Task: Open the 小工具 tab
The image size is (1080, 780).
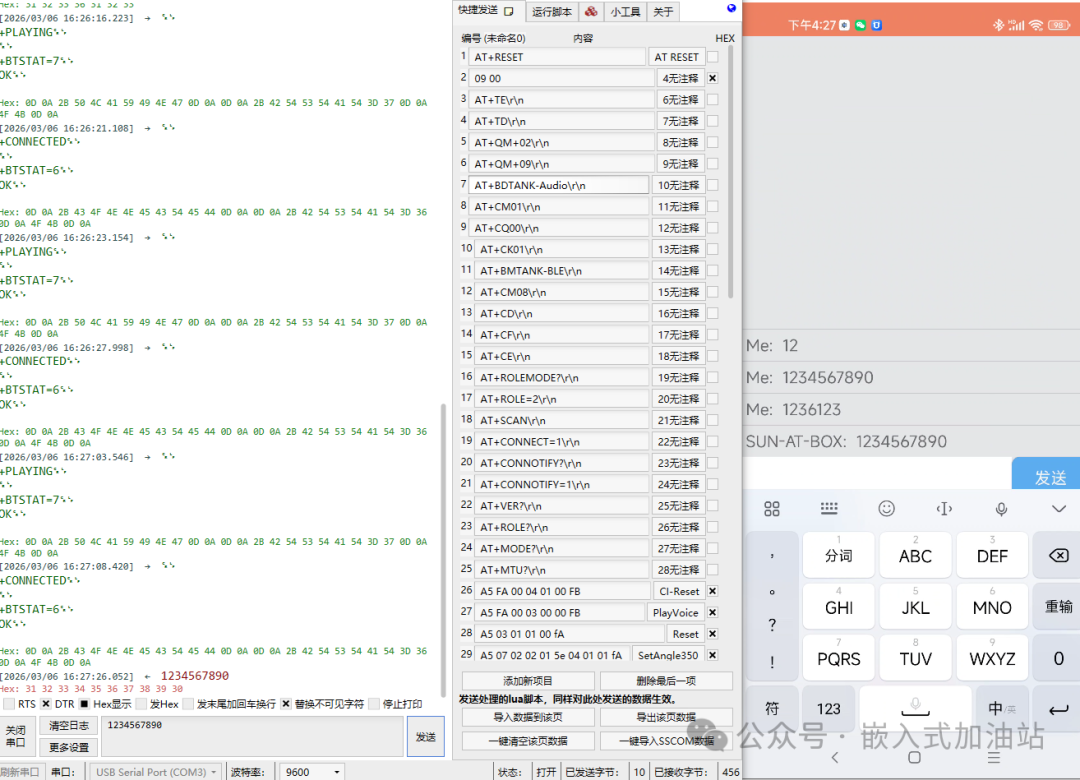Action: pyautogui.click(x=625, y=12)
